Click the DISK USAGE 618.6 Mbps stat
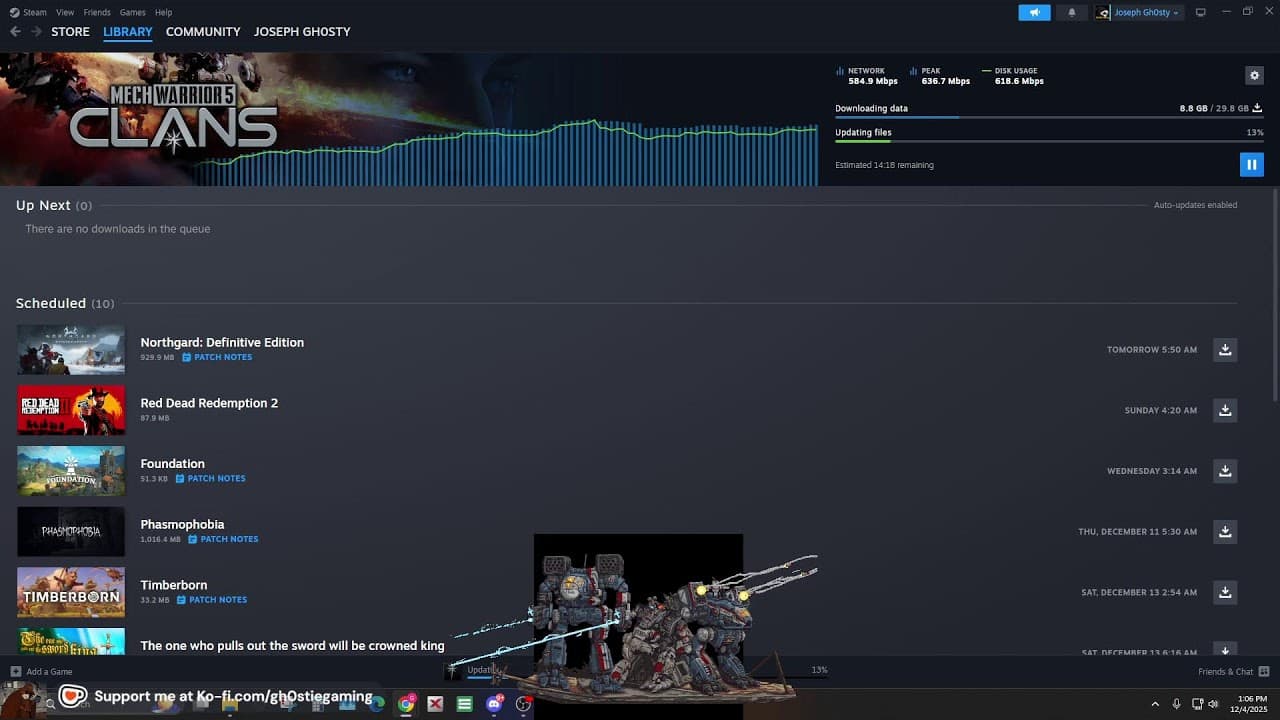Viewport: 1280px width, 720px height. pyautogui.click(x=1013, y=76)
